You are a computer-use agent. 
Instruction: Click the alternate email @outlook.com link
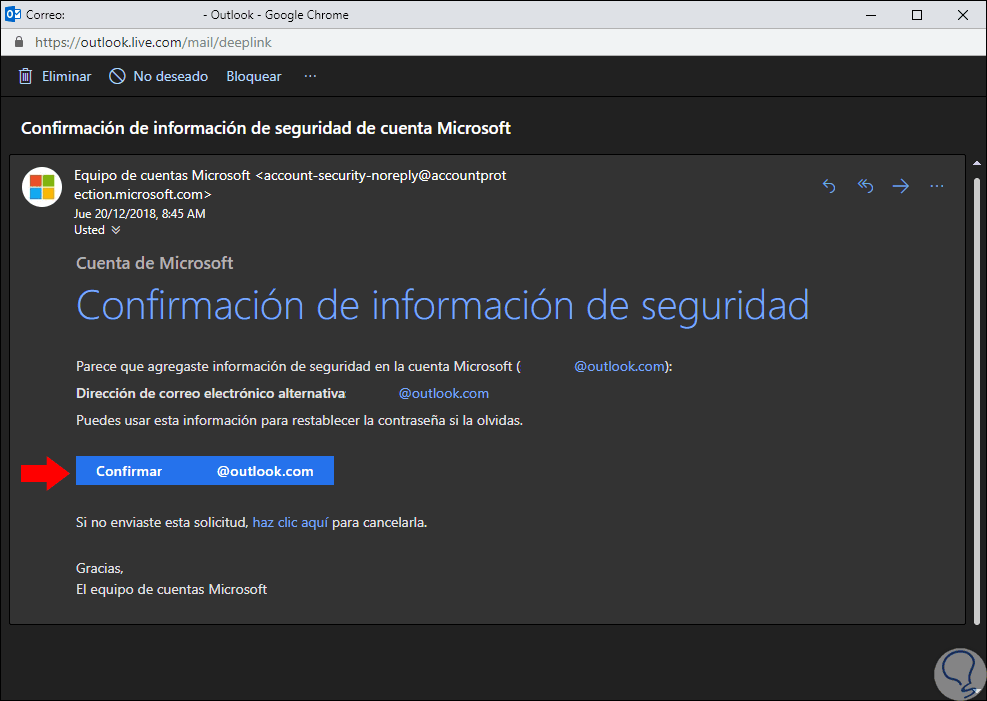(x=444, y=393)
